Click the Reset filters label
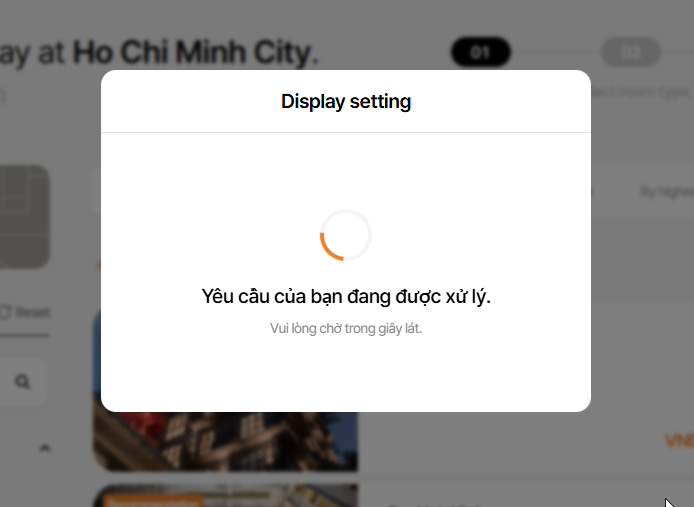This screenshot has height=507, width=694. (32, 312)
